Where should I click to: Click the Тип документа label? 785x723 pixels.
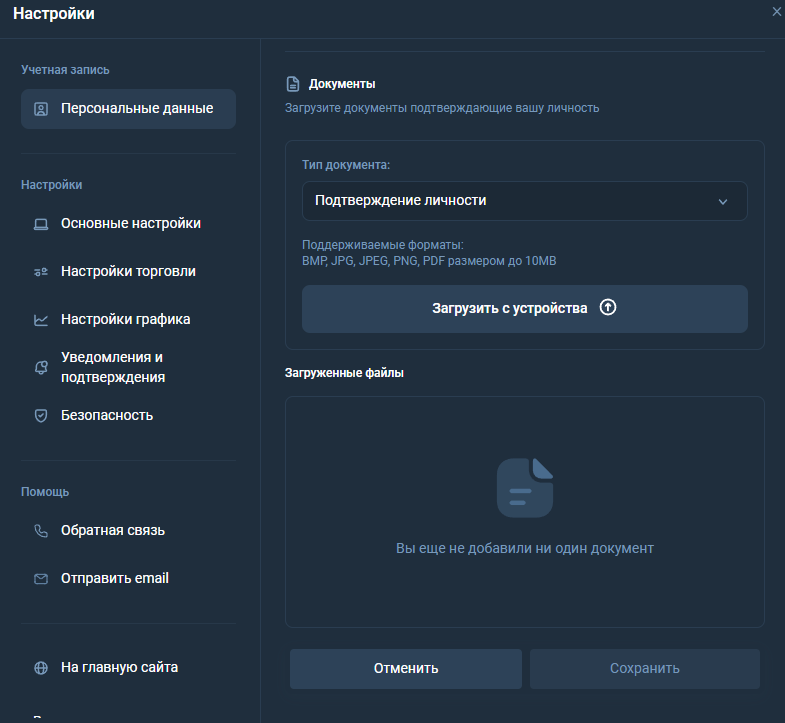[346, 165]
